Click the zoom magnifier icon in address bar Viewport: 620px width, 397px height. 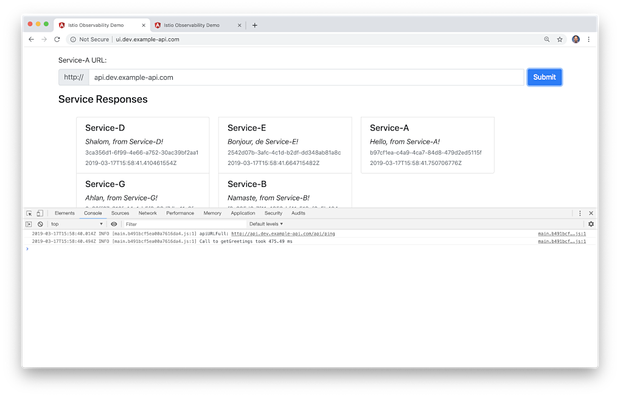coord(546,39)
